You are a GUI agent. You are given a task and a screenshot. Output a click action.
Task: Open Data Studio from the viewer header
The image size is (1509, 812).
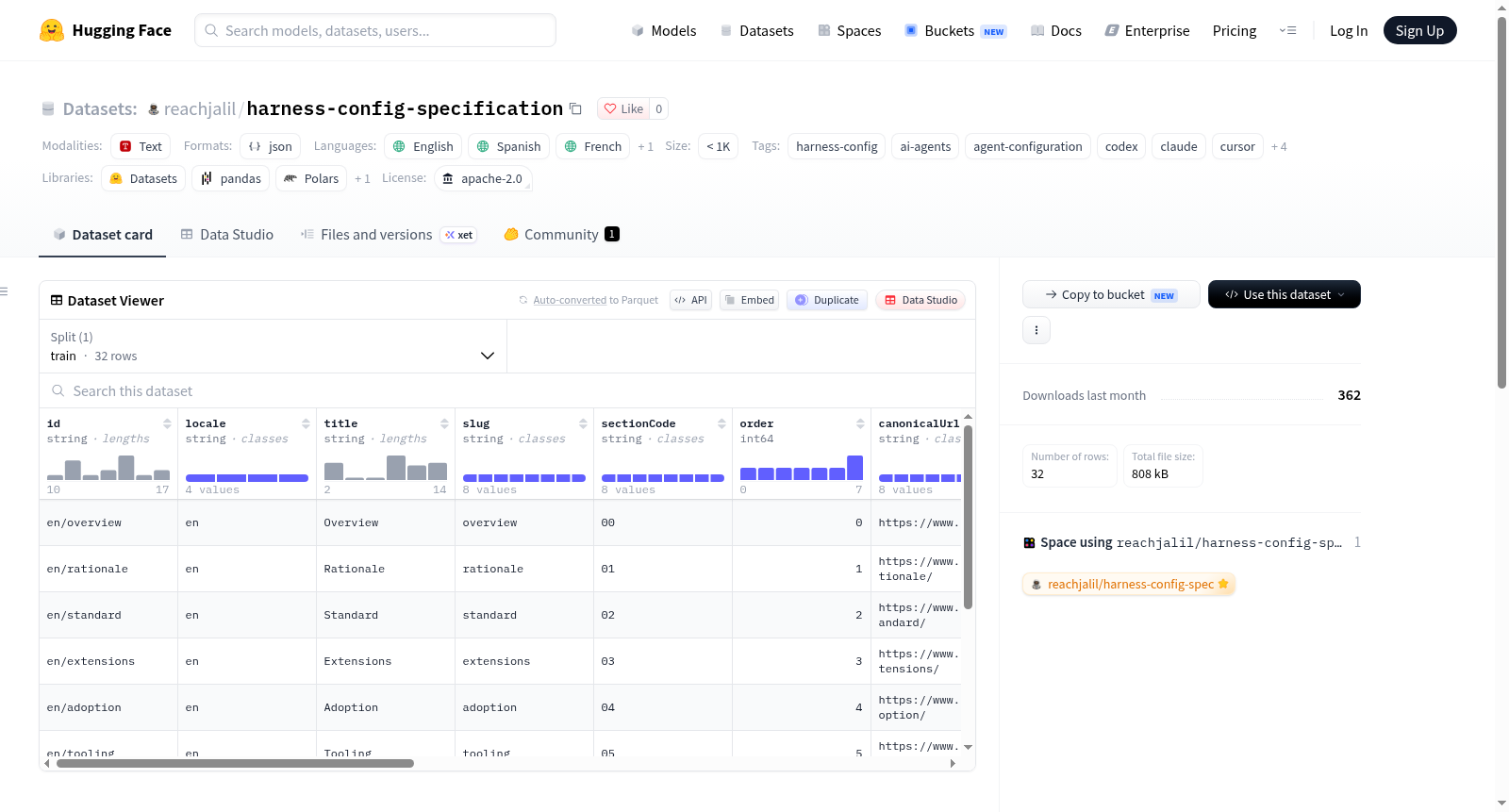pyautogui.click(x=920, y=300)
